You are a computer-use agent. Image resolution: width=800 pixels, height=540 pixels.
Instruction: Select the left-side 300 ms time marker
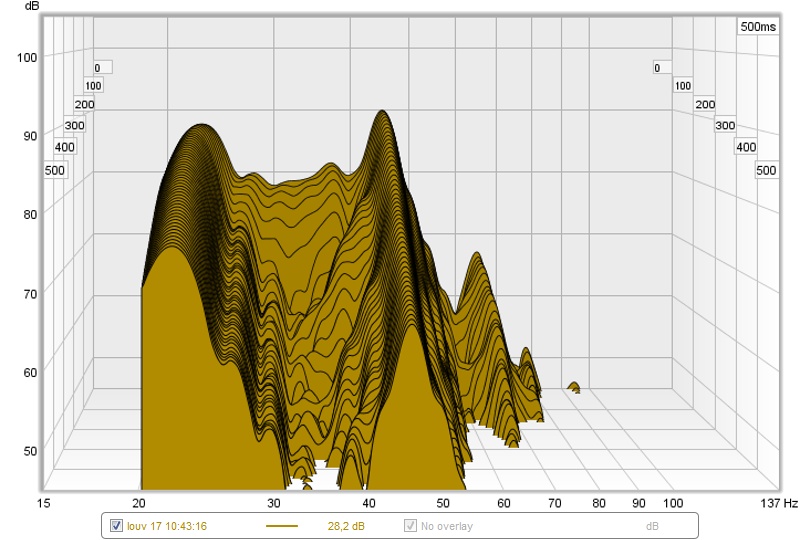74,126
